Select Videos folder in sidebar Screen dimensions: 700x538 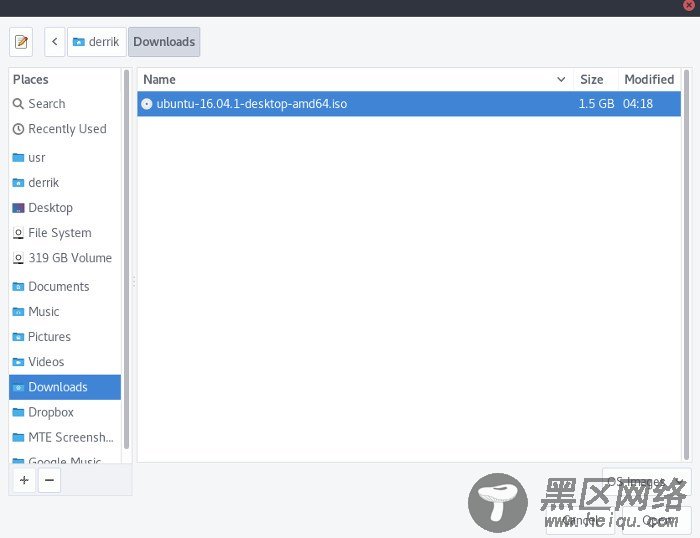coord(65,362)
